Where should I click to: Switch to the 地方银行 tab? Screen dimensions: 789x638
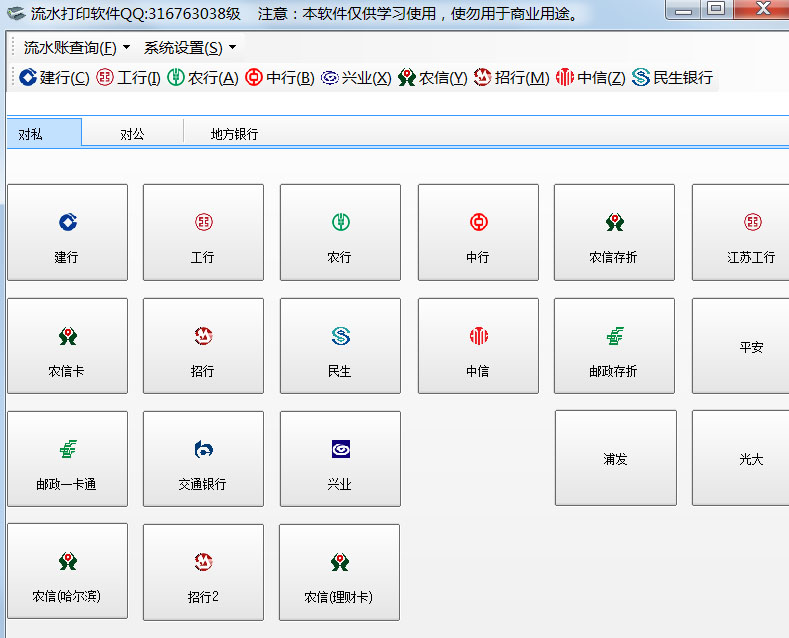point(234,134)
